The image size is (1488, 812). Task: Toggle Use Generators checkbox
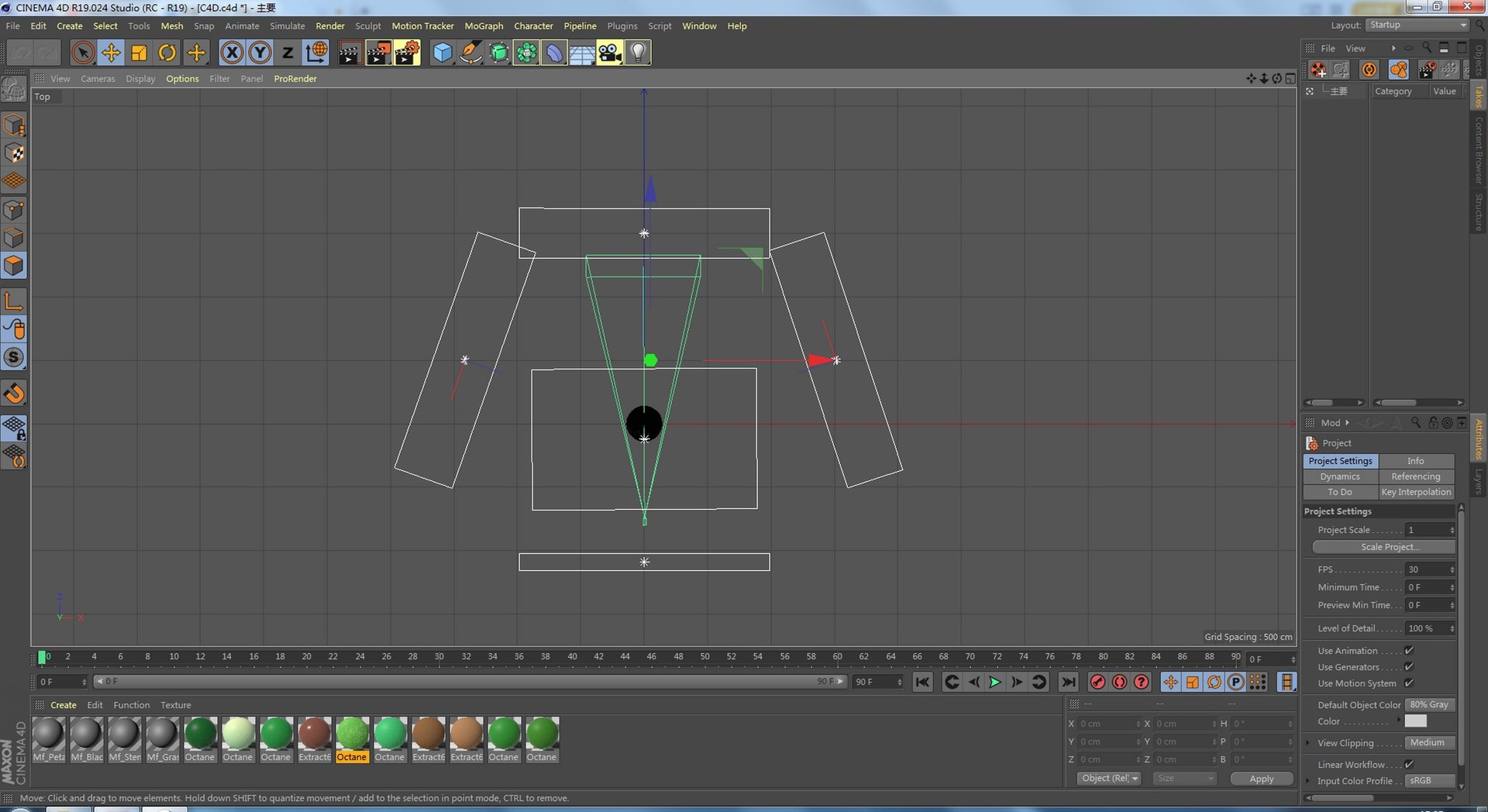click(x=1409, y=666)
